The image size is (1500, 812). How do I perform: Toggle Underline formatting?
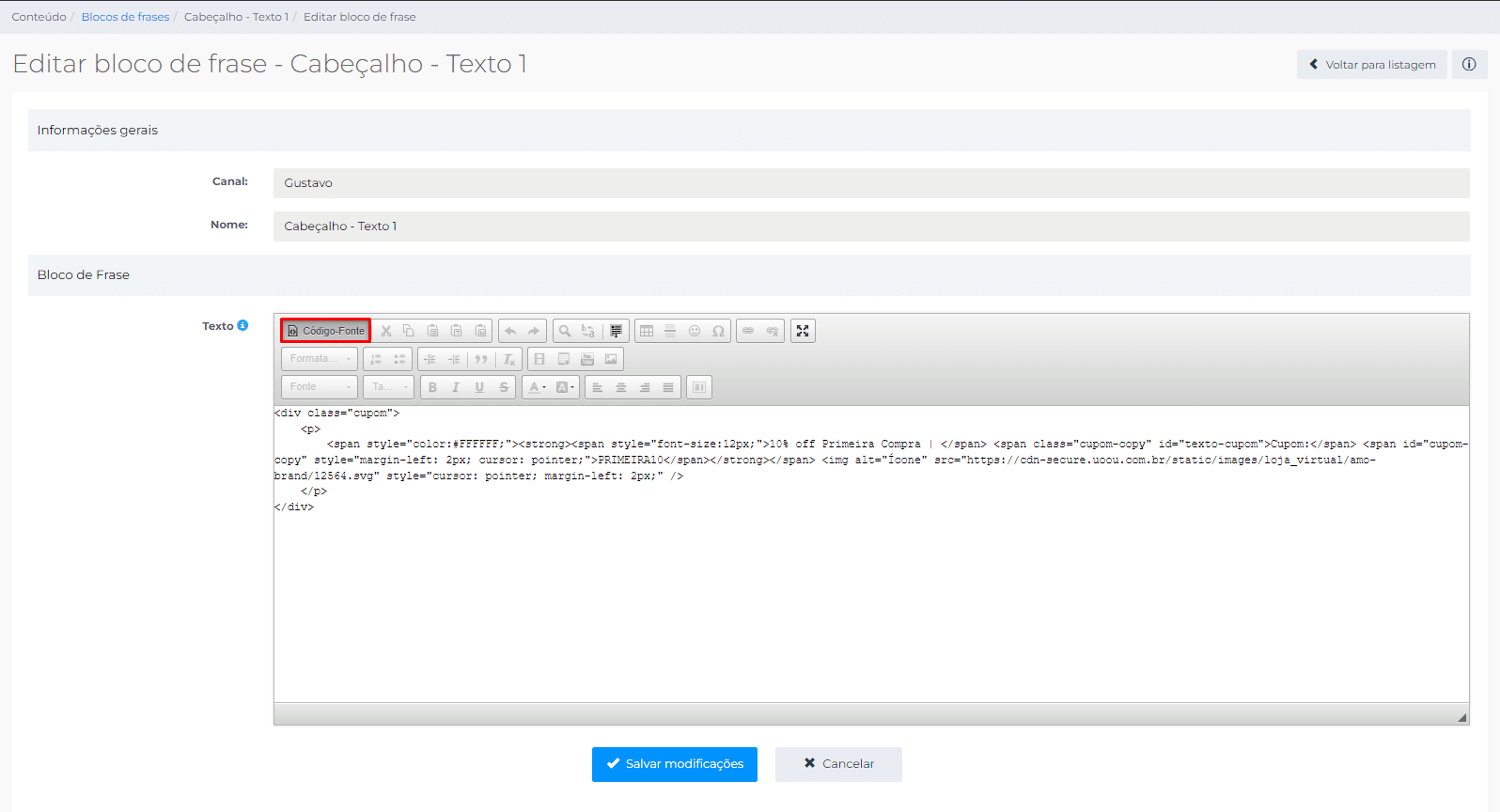tap(479, 387)
